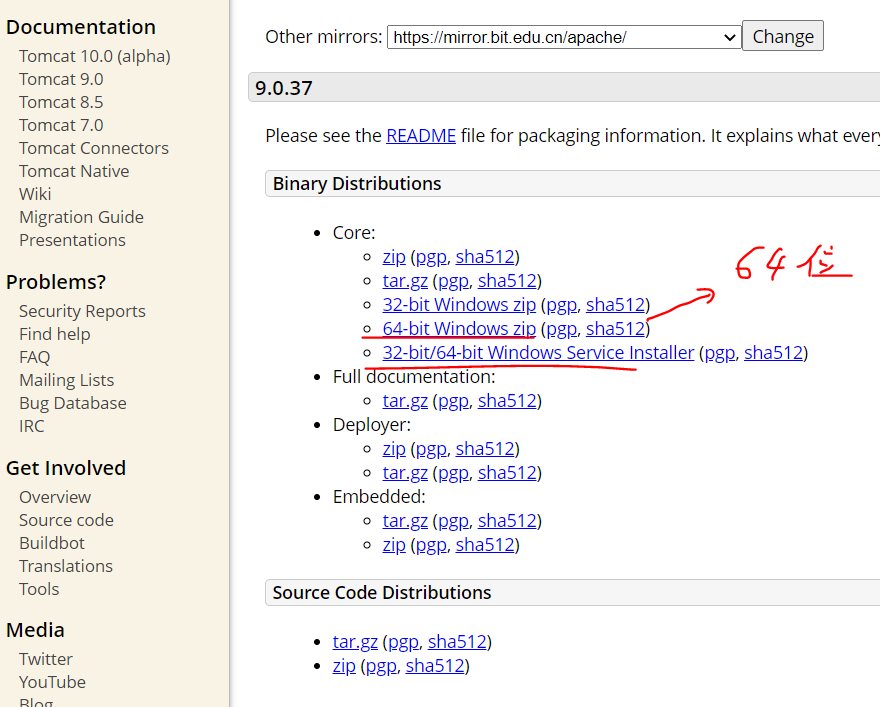Go to Source code page
Viewport: 880px width, 707px height.
point(66,521)
